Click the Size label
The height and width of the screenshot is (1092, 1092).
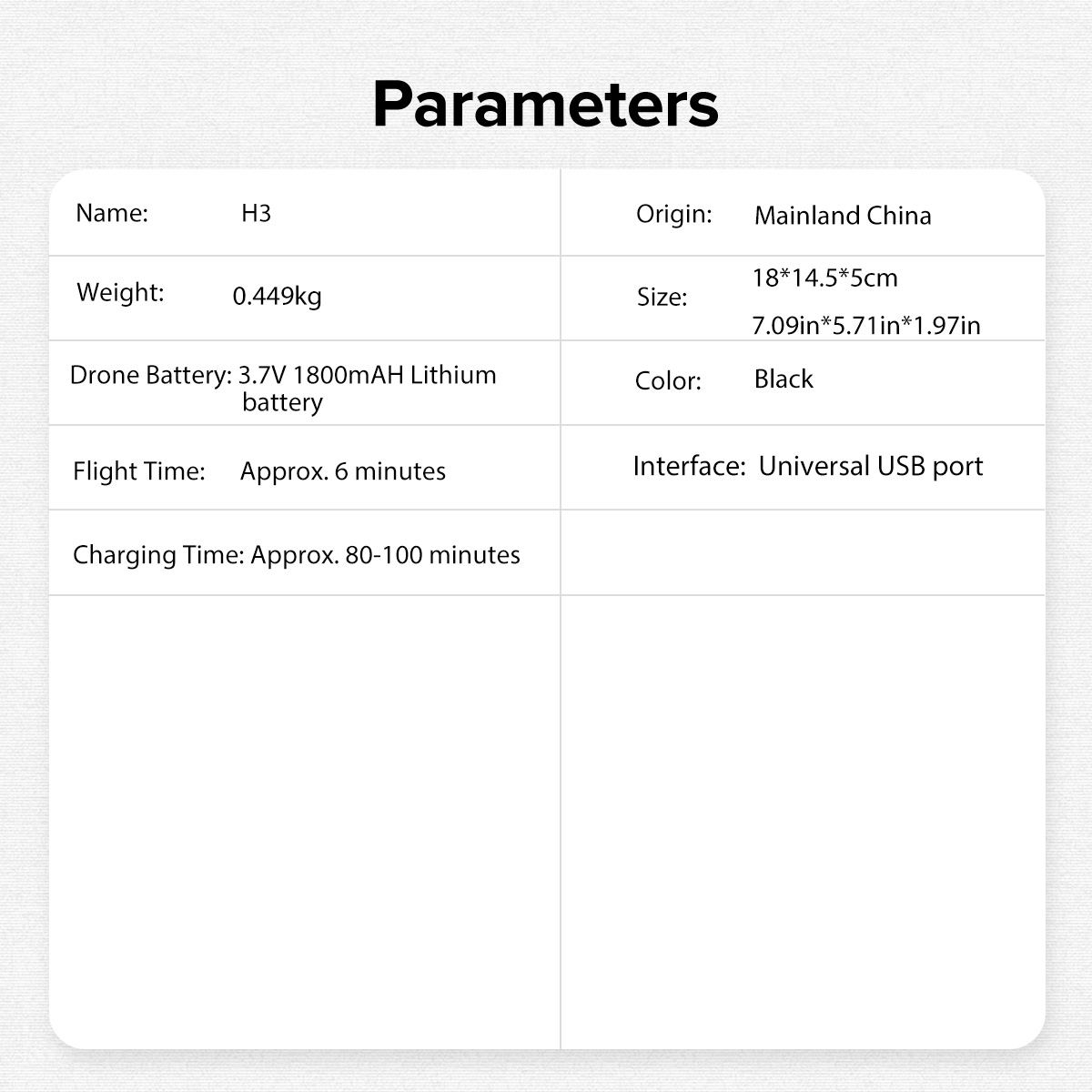pyautogui.click(x=662, y=298)
